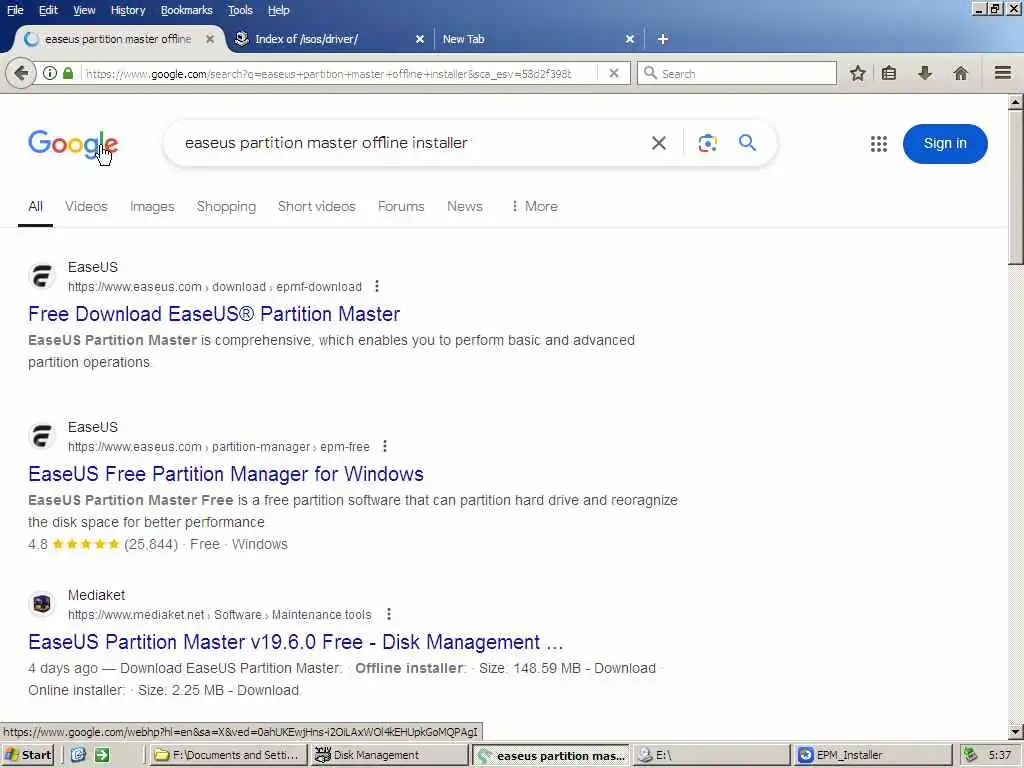Click Mediaket site favicon

(42, 604)
